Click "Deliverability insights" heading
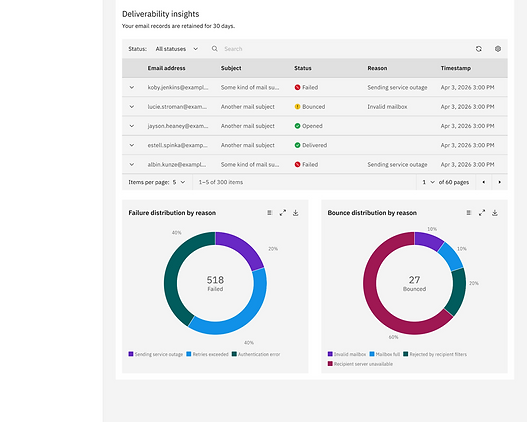Screen dimensions: 527x422 point(160,14)
